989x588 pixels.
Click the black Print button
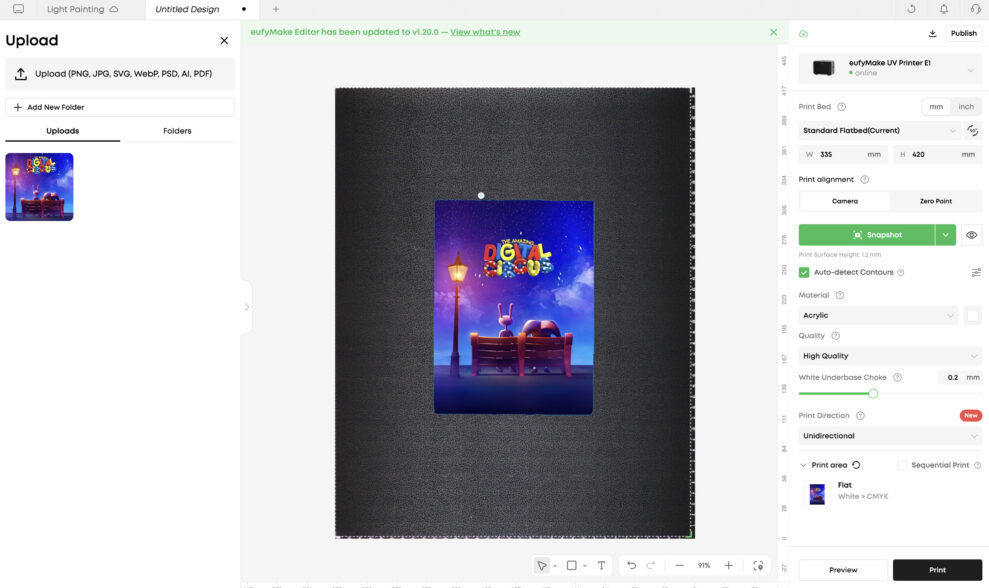click(x=937, y=570)
